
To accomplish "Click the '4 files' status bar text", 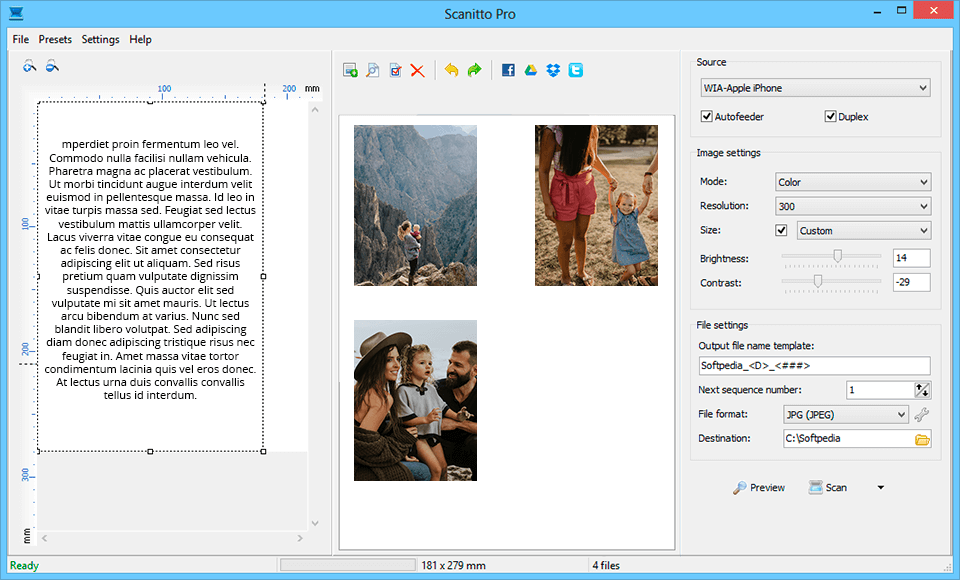I will click(x=606, y=565).
